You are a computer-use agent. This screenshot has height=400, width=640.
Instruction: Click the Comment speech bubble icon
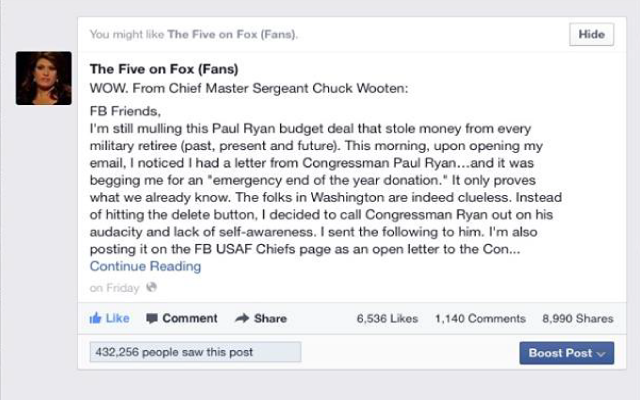[152, 319]
